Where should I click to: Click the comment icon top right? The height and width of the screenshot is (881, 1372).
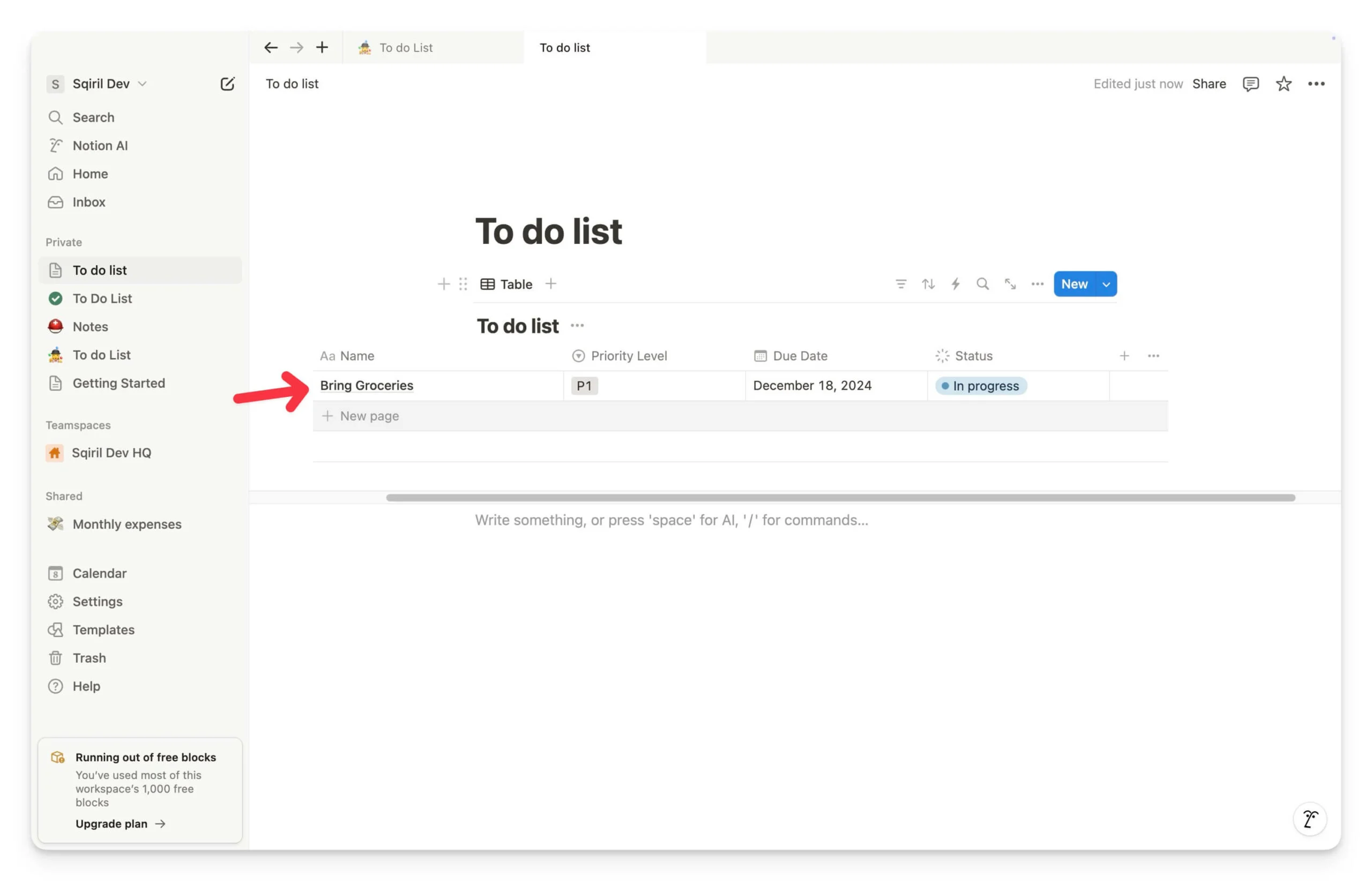tap(1250, 84)
